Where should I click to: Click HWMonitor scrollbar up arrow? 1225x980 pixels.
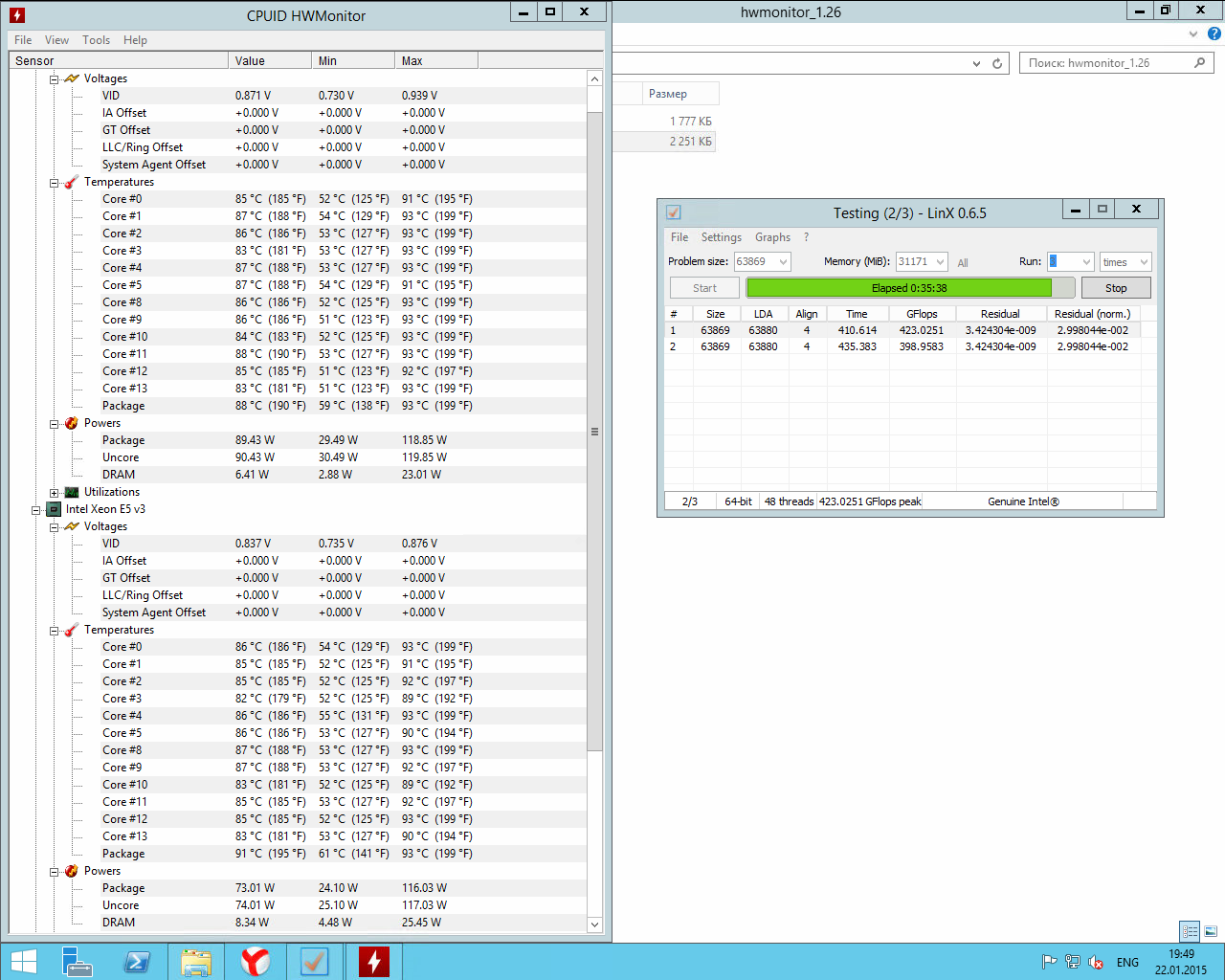pyautogui.click(x=594, y=78)
